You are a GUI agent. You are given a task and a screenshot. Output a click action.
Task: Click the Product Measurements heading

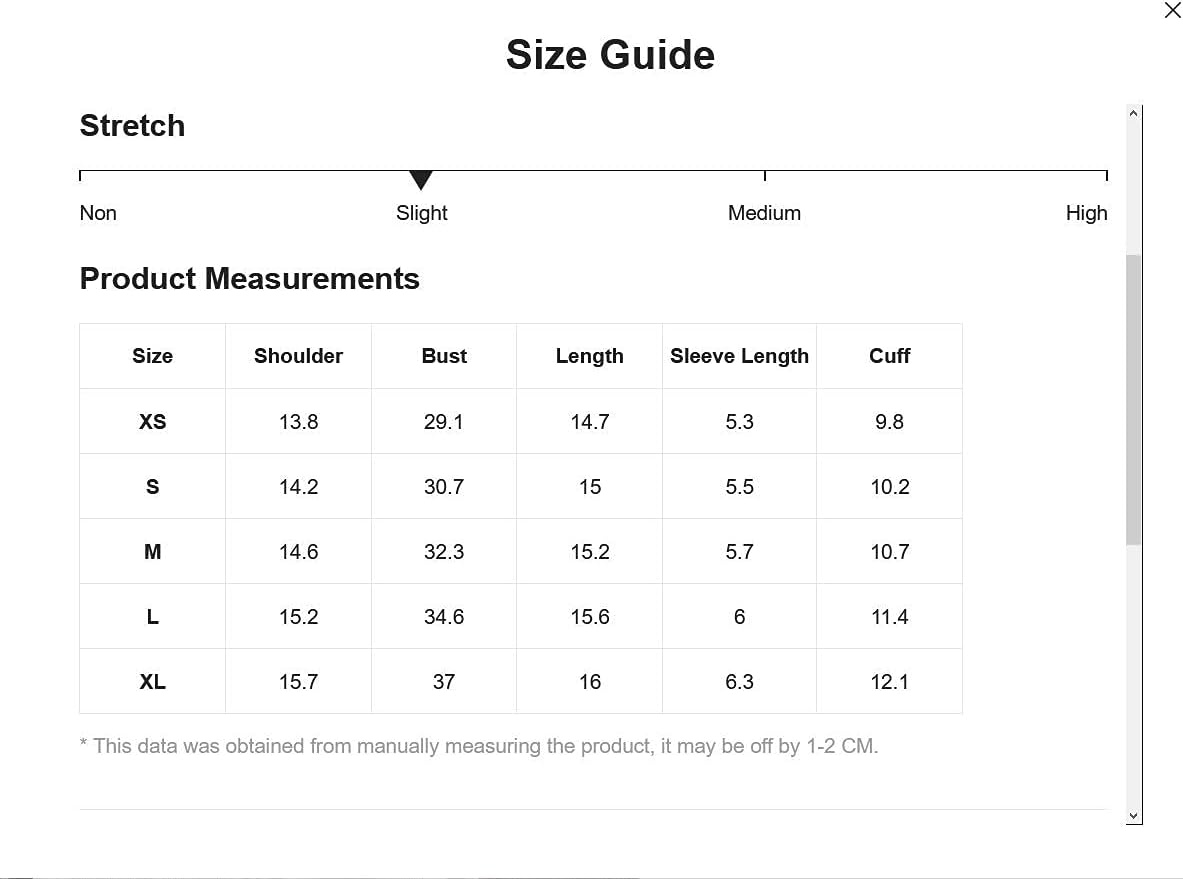point(250,279)
